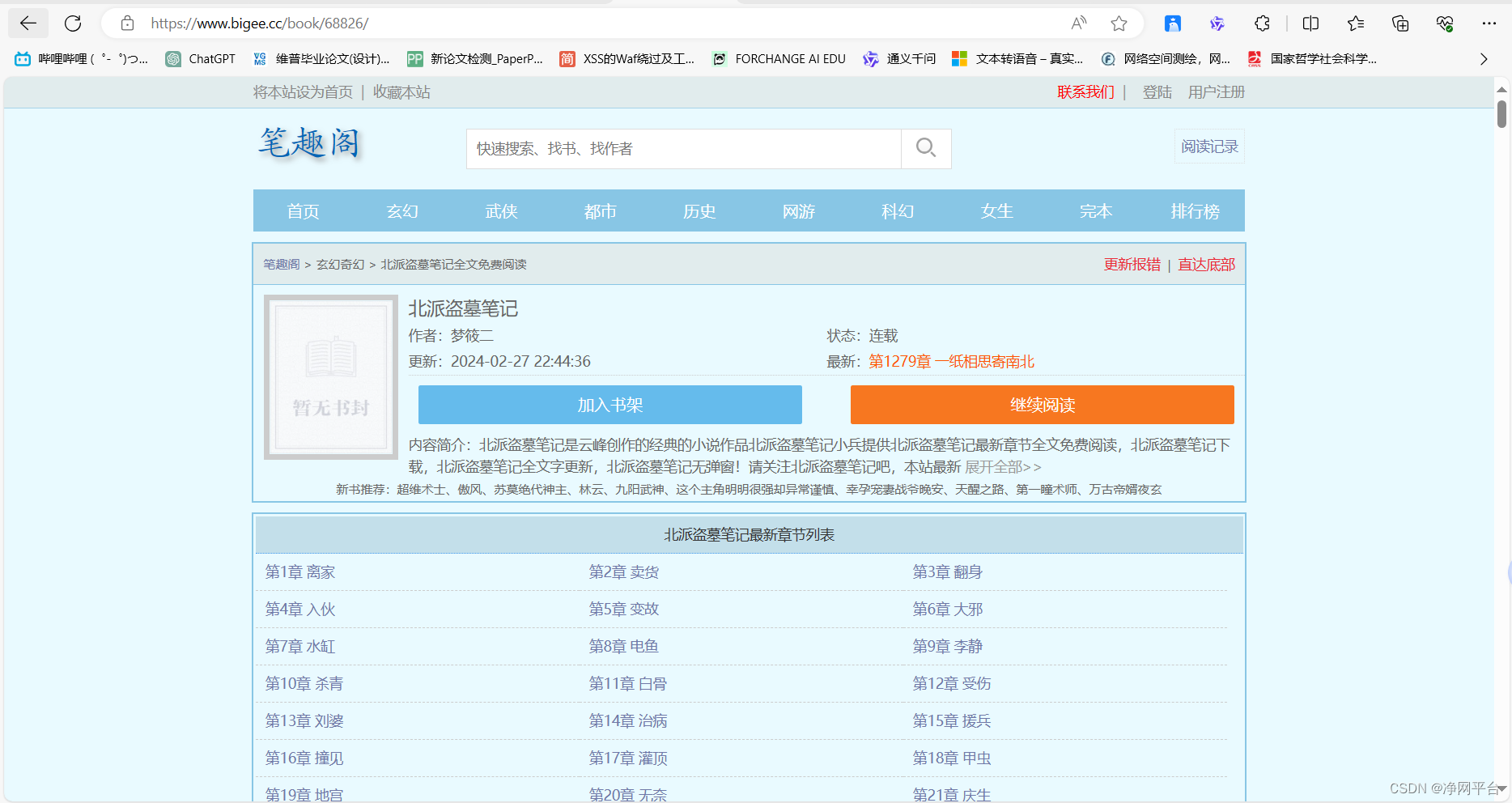Image resolution: width=1512 pixels, height=803 pixels.
Task: Open the favorites list icon
Action: (1356, 23)
